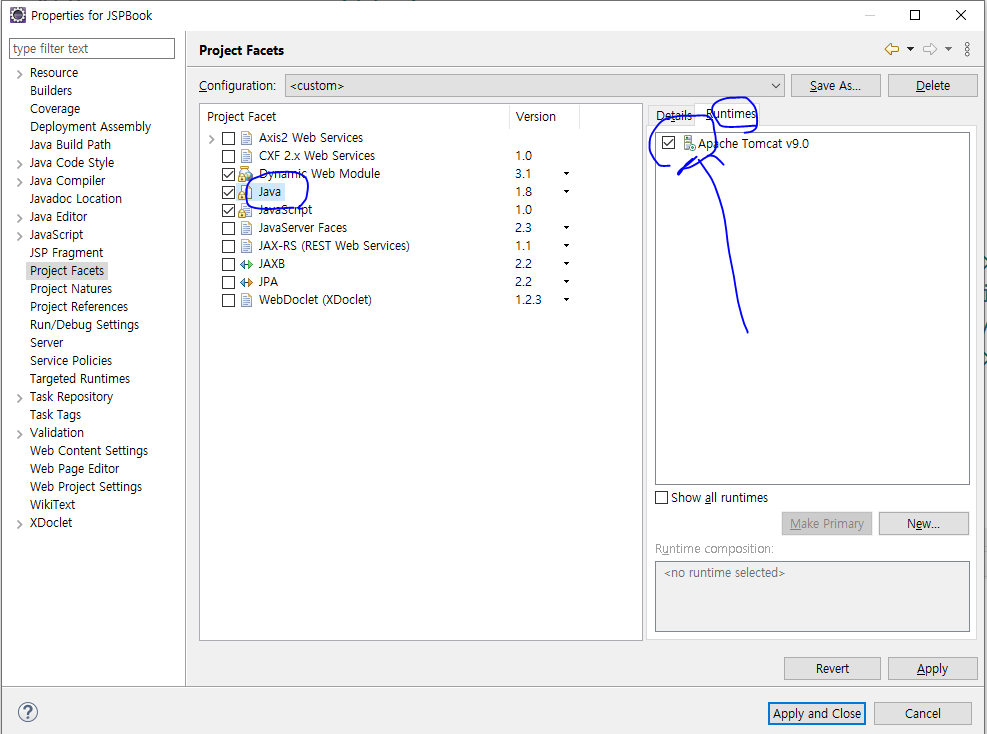Open the forward history dropdown arrow
Screen dimensions: 987x734
[x=948, y=49]
